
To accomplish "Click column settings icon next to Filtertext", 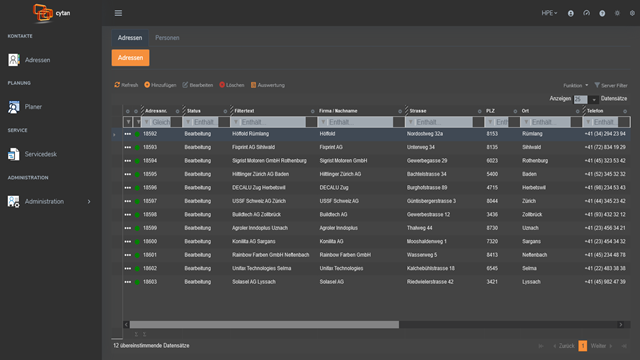I will (x=313, y=111).
